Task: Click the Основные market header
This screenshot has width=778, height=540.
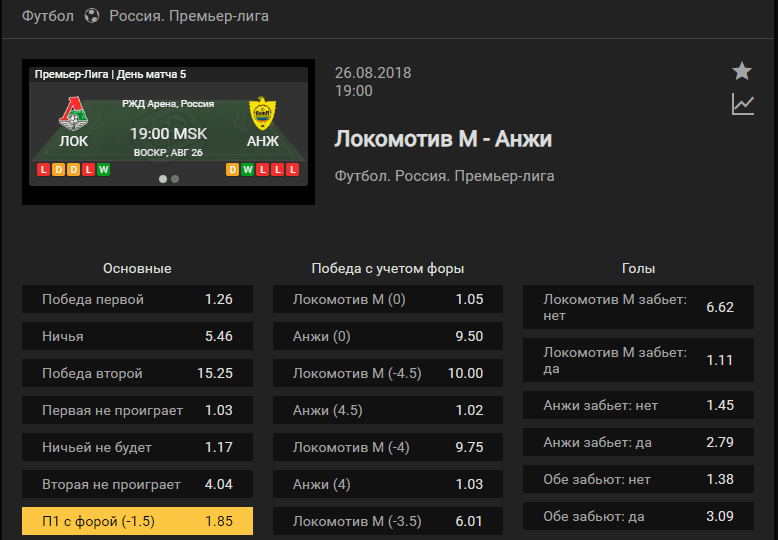Action: pyautogui.click(x=137, y=269)
